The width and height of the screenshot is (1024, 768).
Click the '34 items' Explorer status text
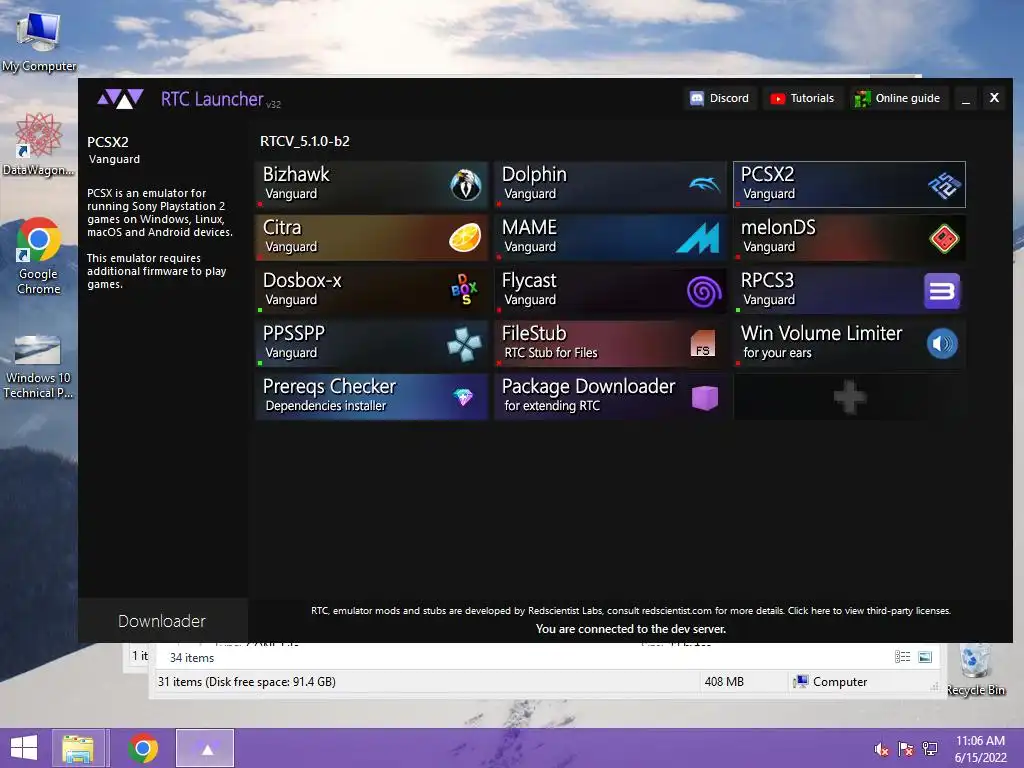pos(192,658)
